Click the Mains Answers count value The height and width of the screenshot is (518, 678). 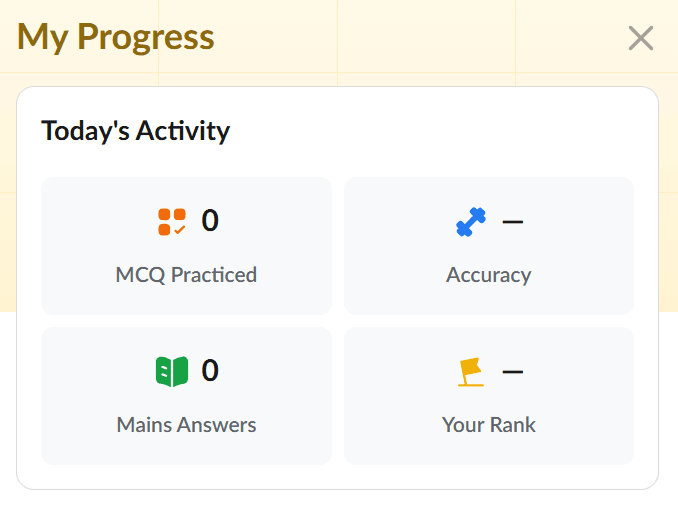[x=210, y=372]
